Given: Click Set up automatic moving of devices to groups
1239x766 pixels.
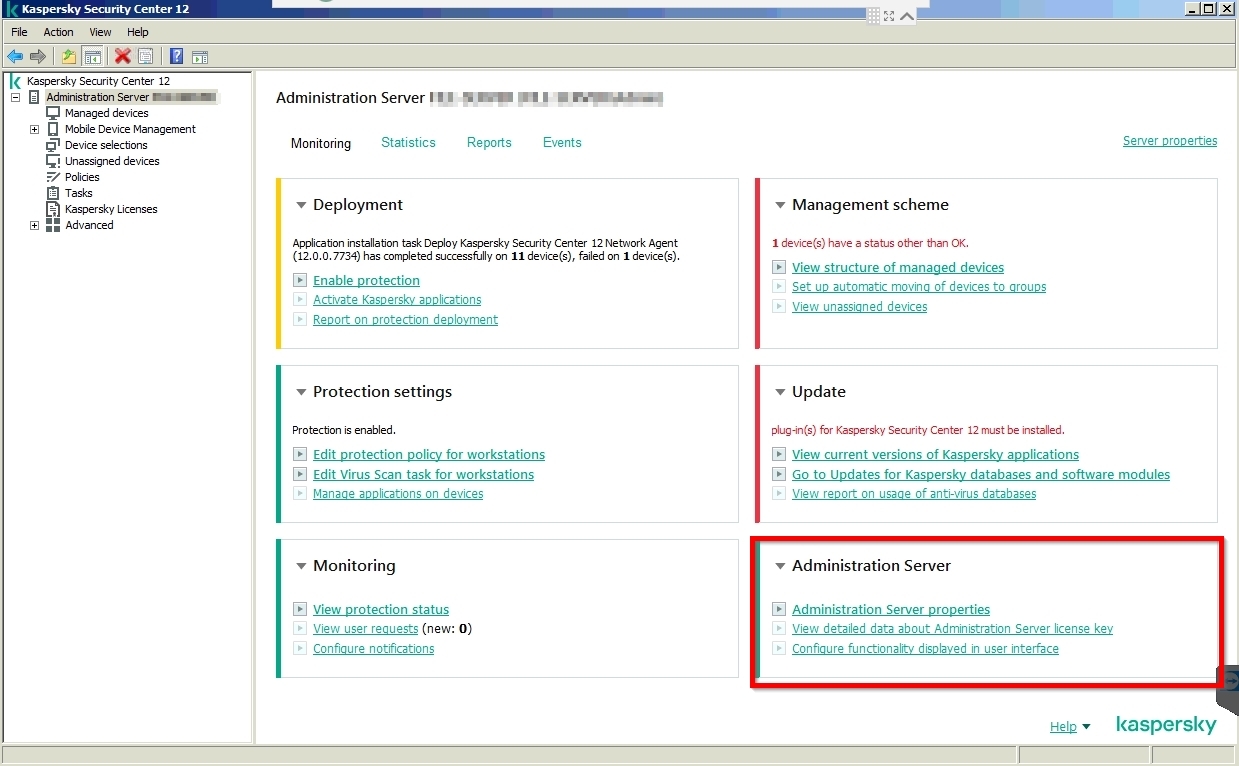Looking at the screenshot, I should coord(919,287).
